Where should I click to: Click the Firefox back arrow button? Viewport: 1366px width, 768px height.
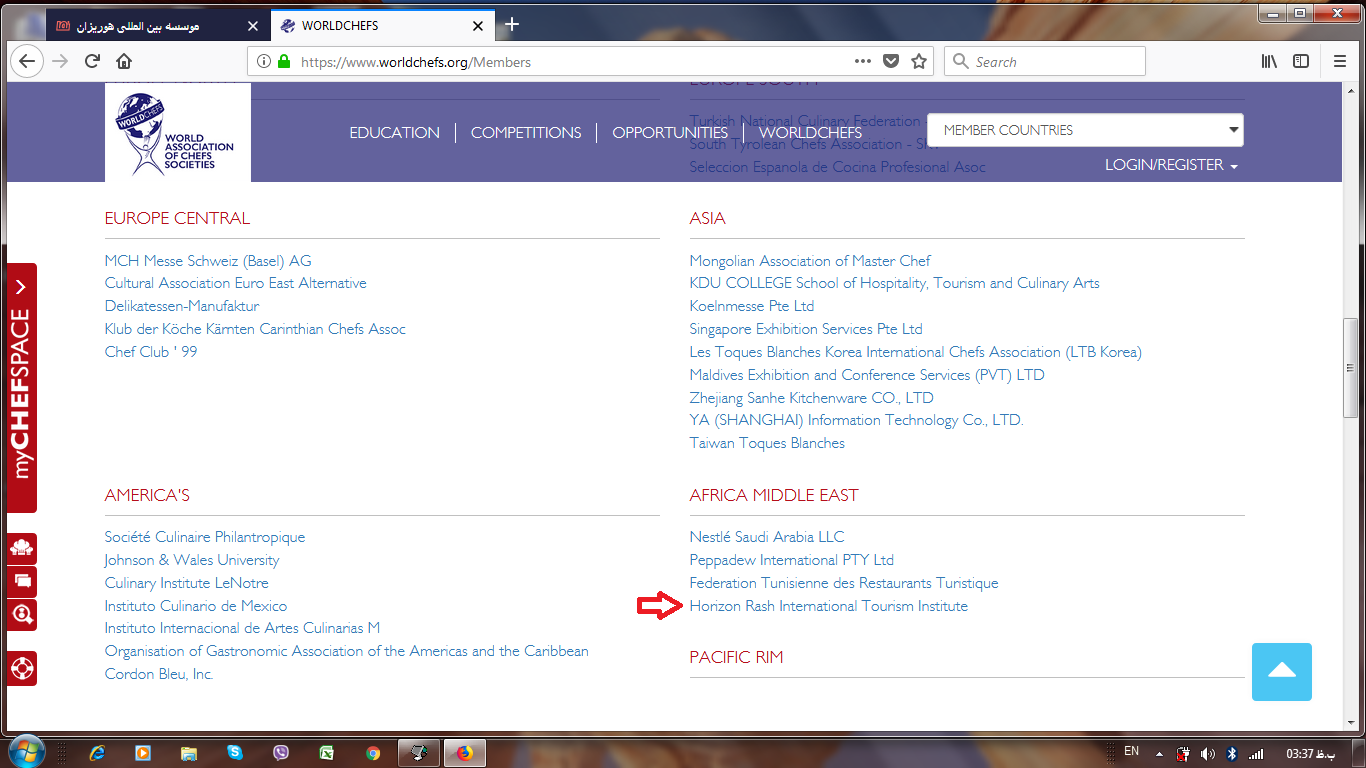tap(27, 61)
